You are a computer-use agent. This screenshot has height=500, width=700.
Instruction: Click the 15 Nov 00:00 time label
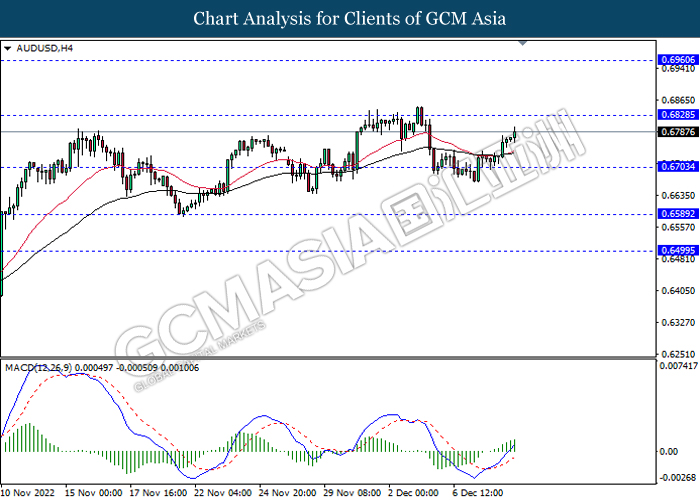(93, 493)
